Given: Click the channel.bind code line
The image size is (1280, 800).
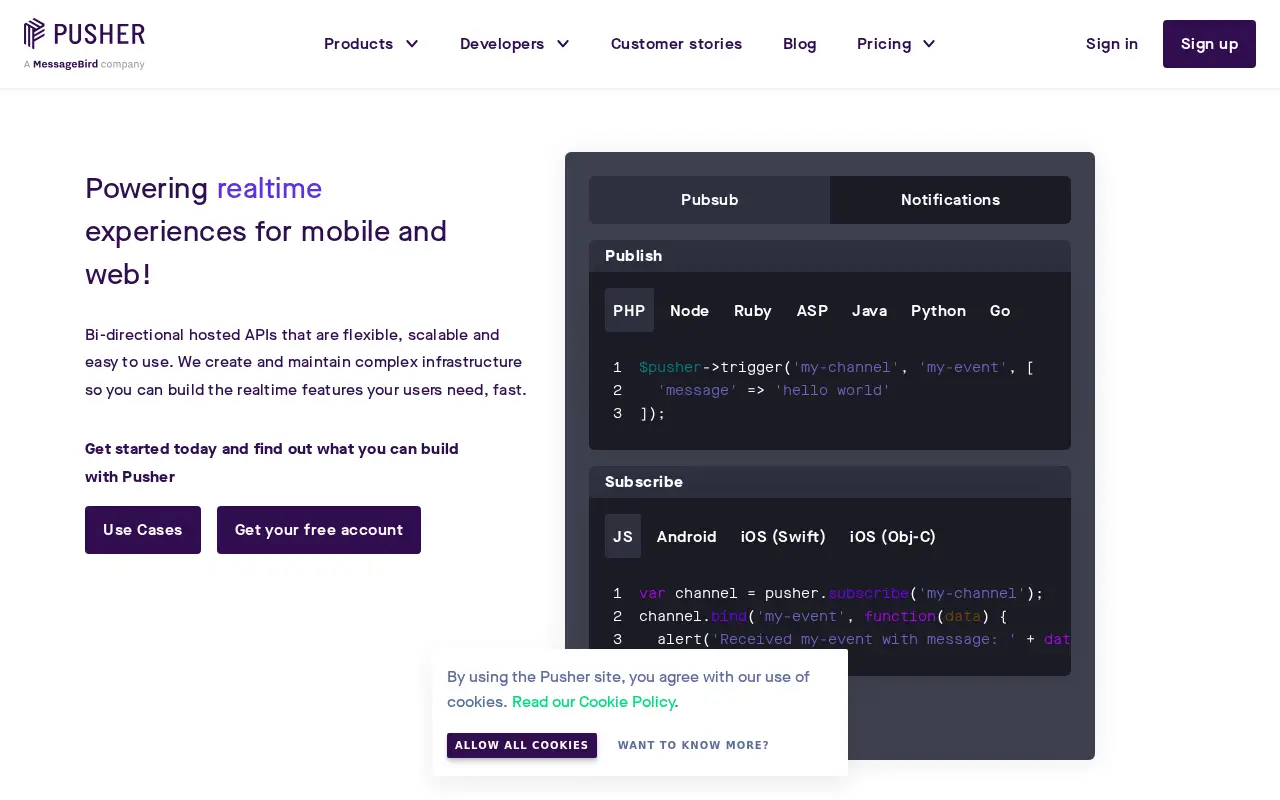Looking at the screenshot, I should 823,616.
